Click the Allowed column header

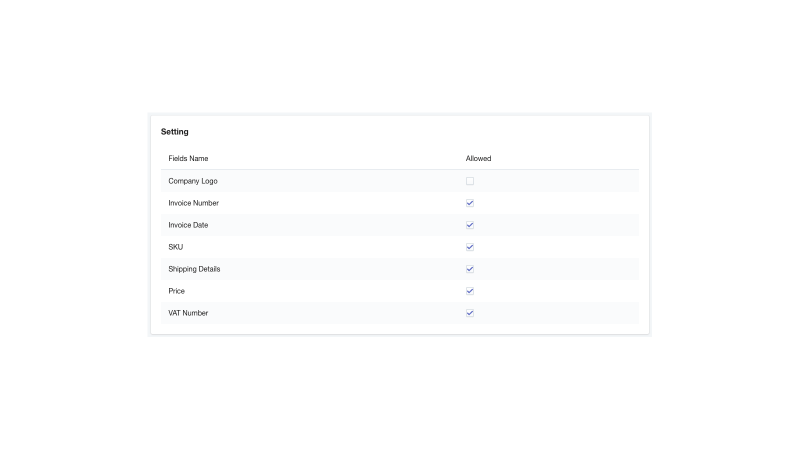tap(478, 159)
